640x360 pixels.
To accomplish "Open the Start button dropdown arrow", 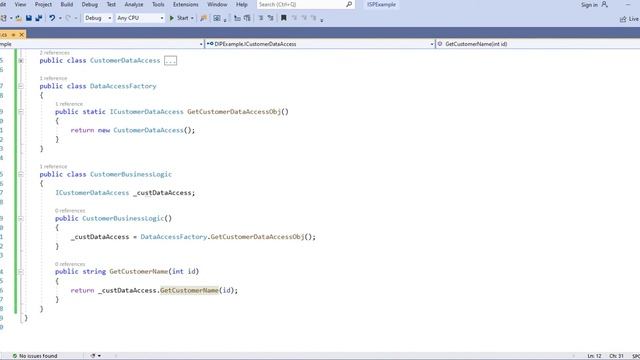I will pyautogui.click(x=192, y=18).
